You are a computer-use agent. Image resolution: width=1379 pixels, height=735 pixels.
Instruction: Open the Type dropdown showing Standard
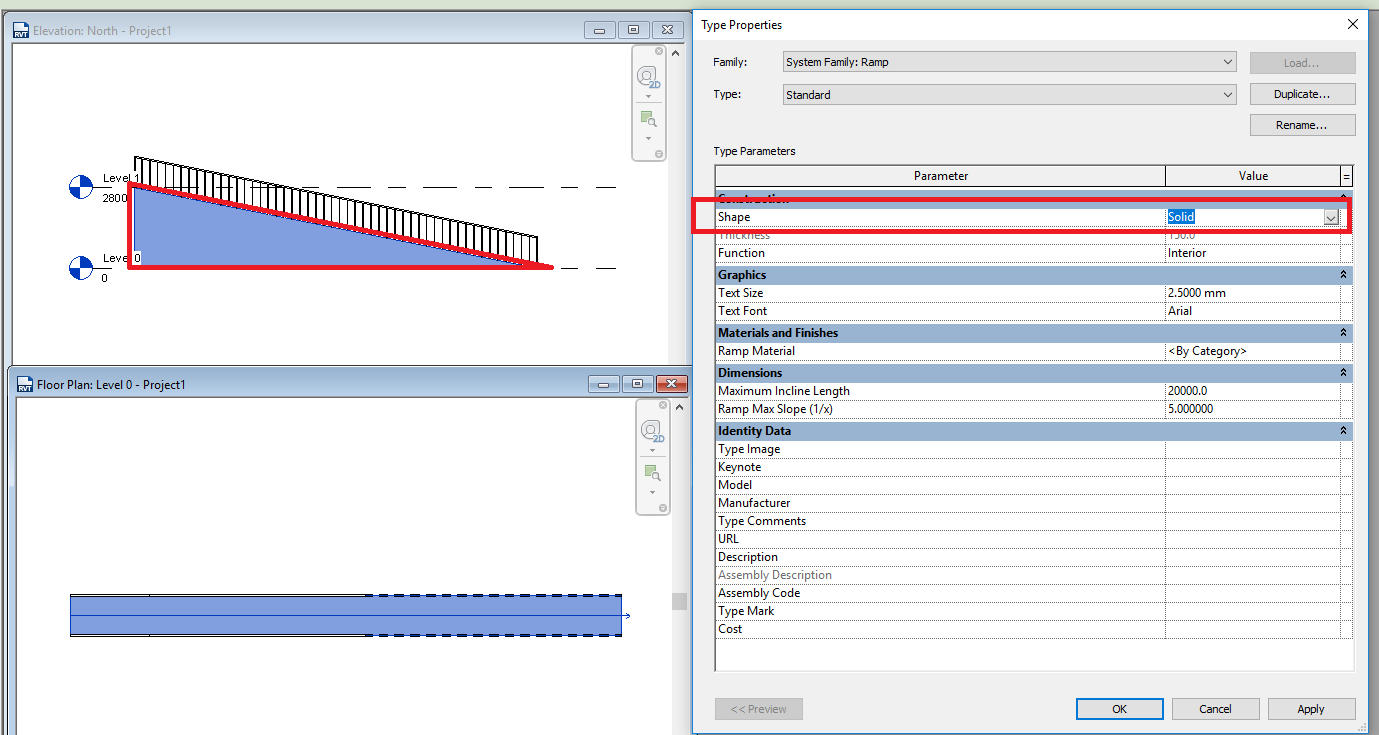point(1228,93)
